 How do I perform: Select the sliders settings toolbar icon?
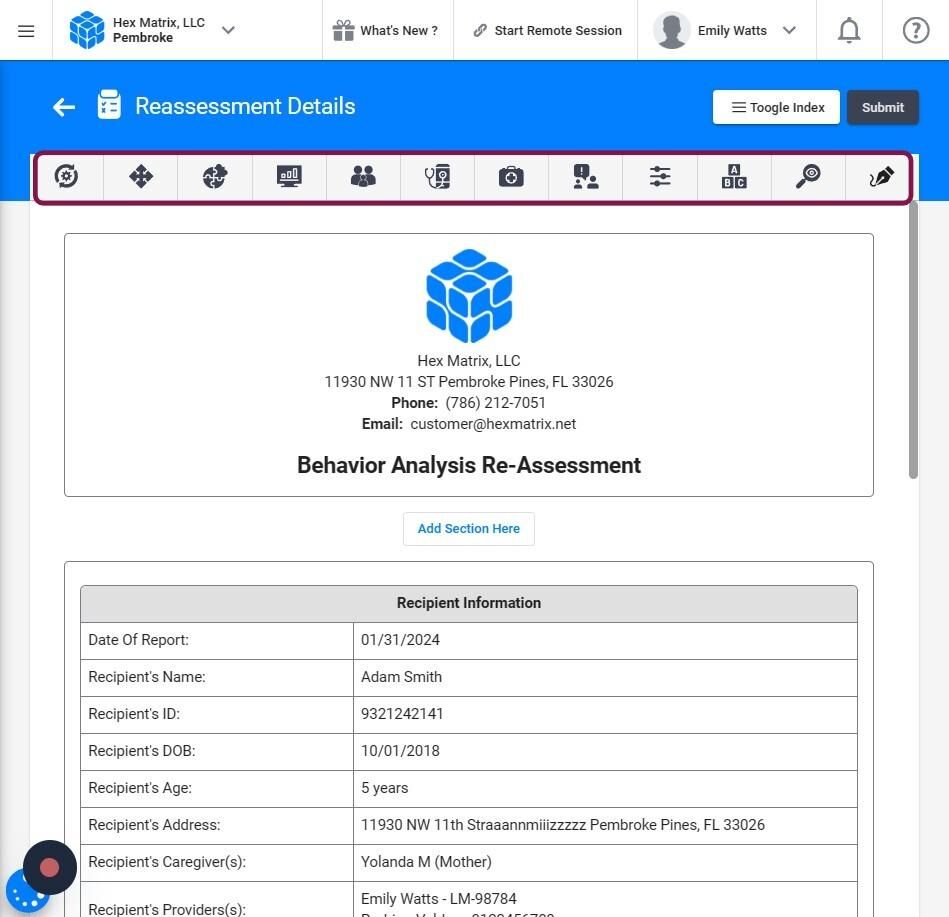(660, 177)
